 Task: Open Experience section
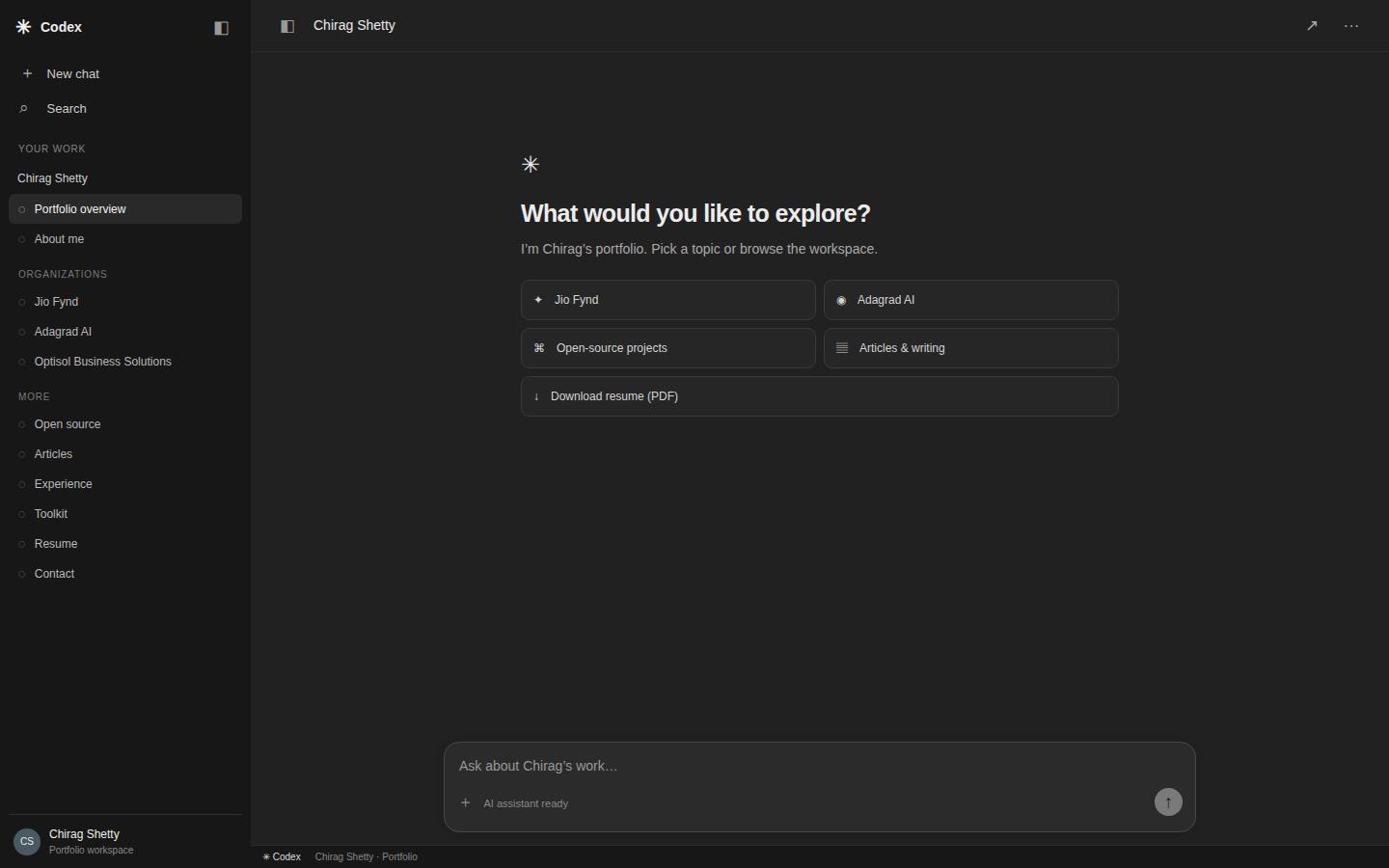point(125,484)
